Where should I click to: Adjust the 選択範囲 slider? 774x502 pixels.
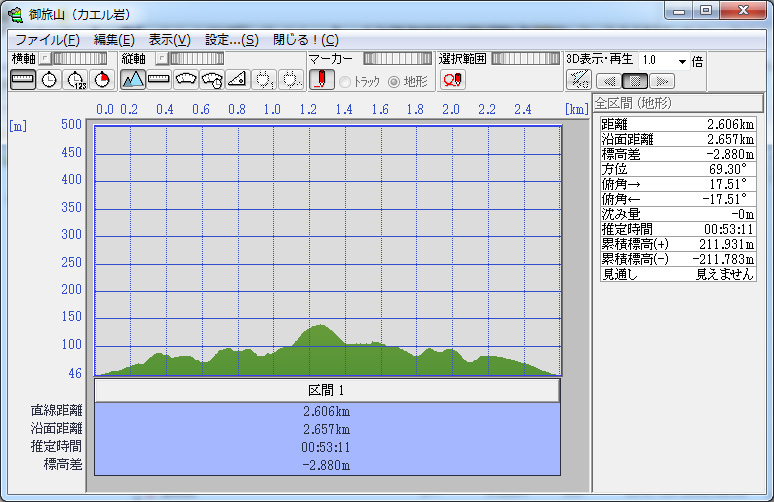(x=526, y=59)
